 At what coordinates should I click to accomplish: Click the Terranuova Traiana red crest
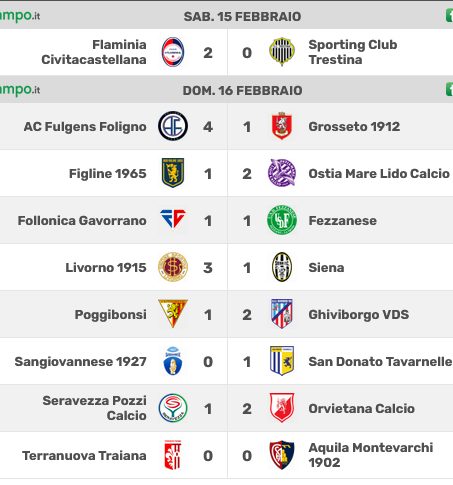pyautogui.click(x=173, y=455)
